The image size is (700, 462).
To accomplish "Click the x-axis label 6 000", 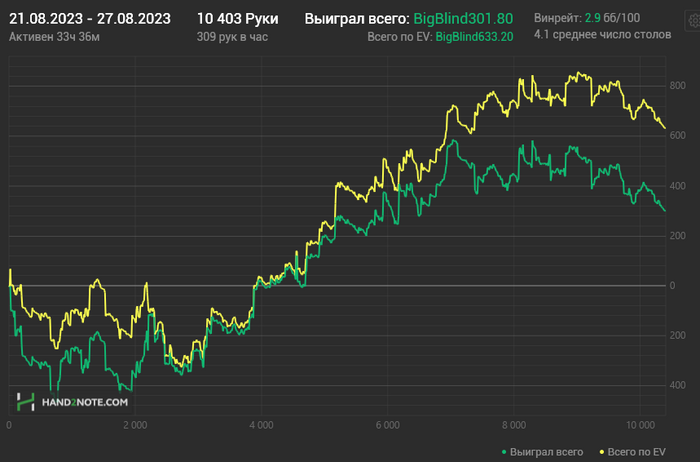I will point(388,425).
